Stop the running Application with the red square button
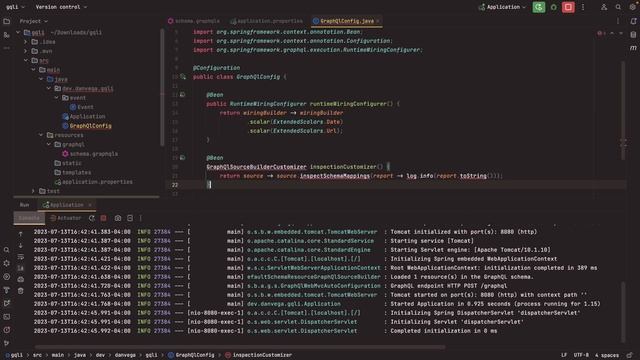The image size is (640, 360). point(568,7)
